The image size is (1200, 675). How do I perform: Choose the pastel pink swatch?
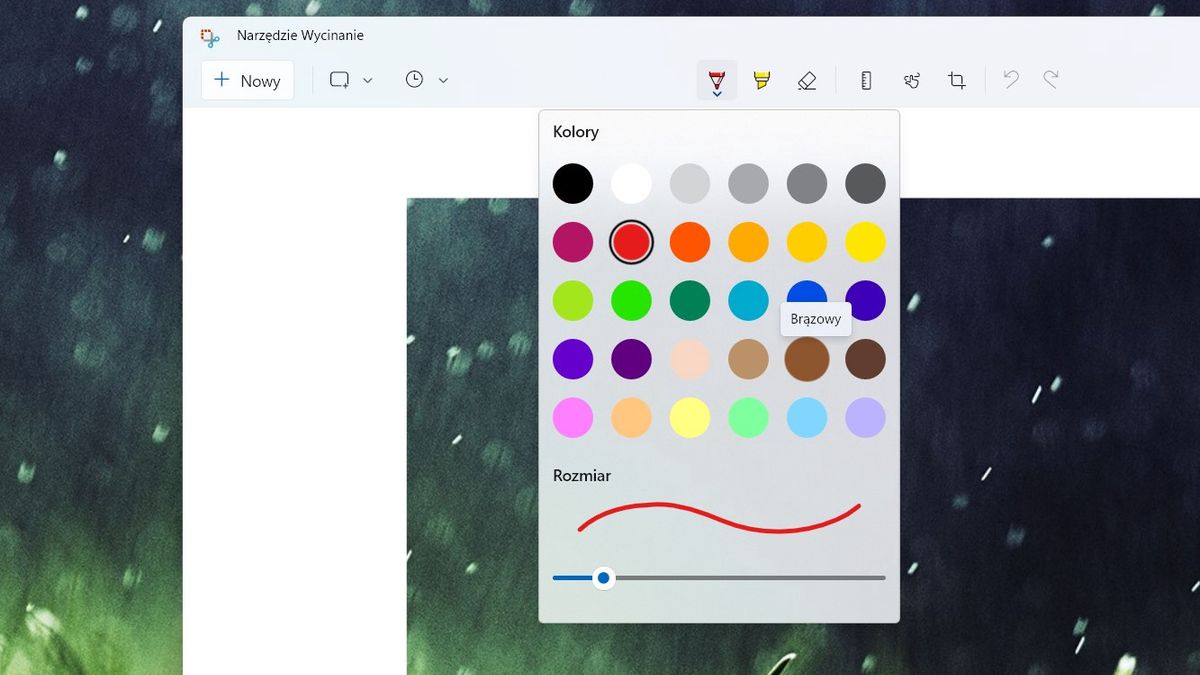tap(573, 417)
